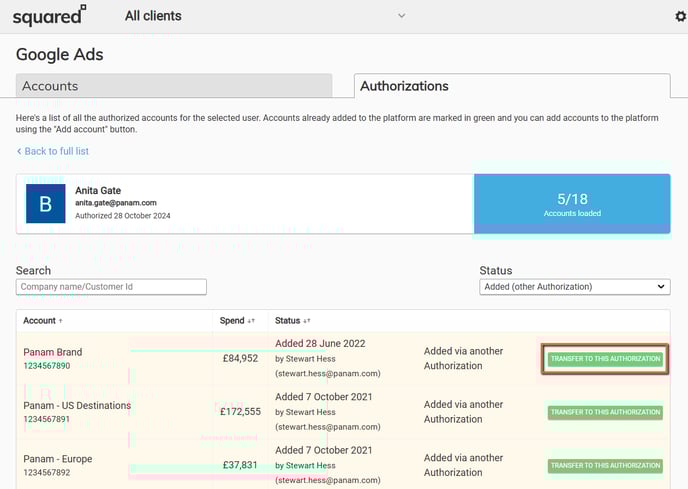Select the Panam - US Destinations account name
The image size is (688, 489).
click(77, 405)
